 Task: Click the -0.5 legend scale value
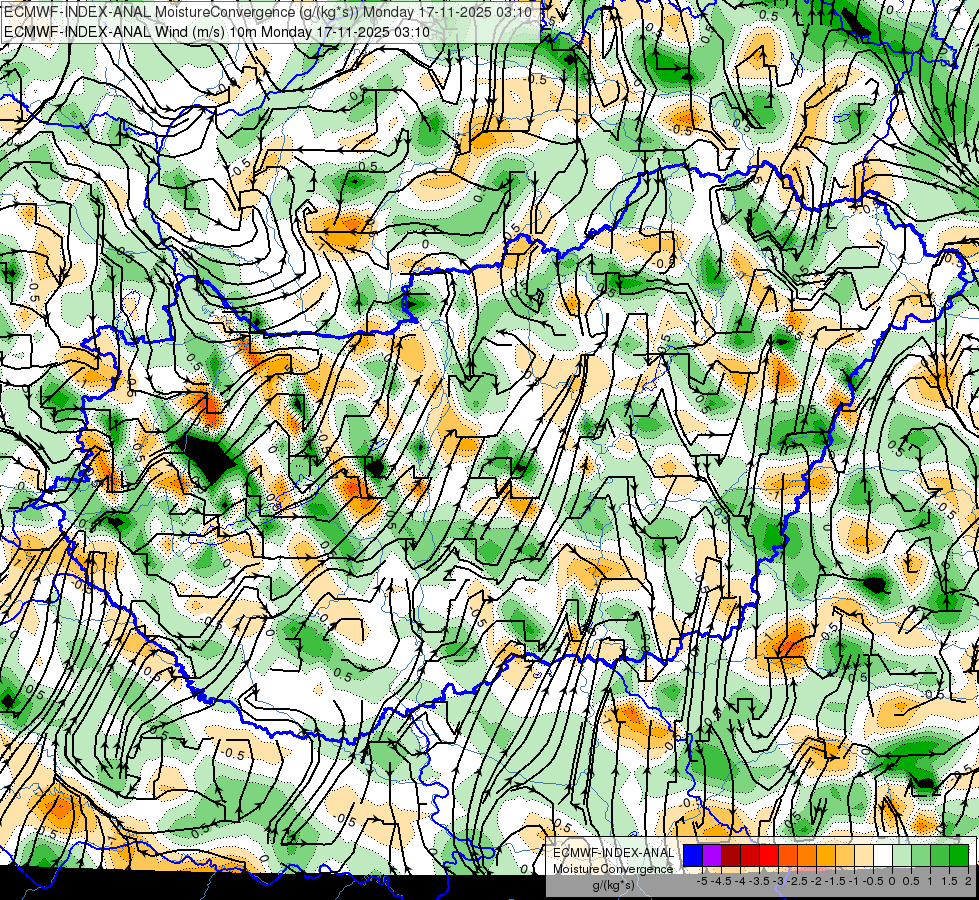coord(873,882)
